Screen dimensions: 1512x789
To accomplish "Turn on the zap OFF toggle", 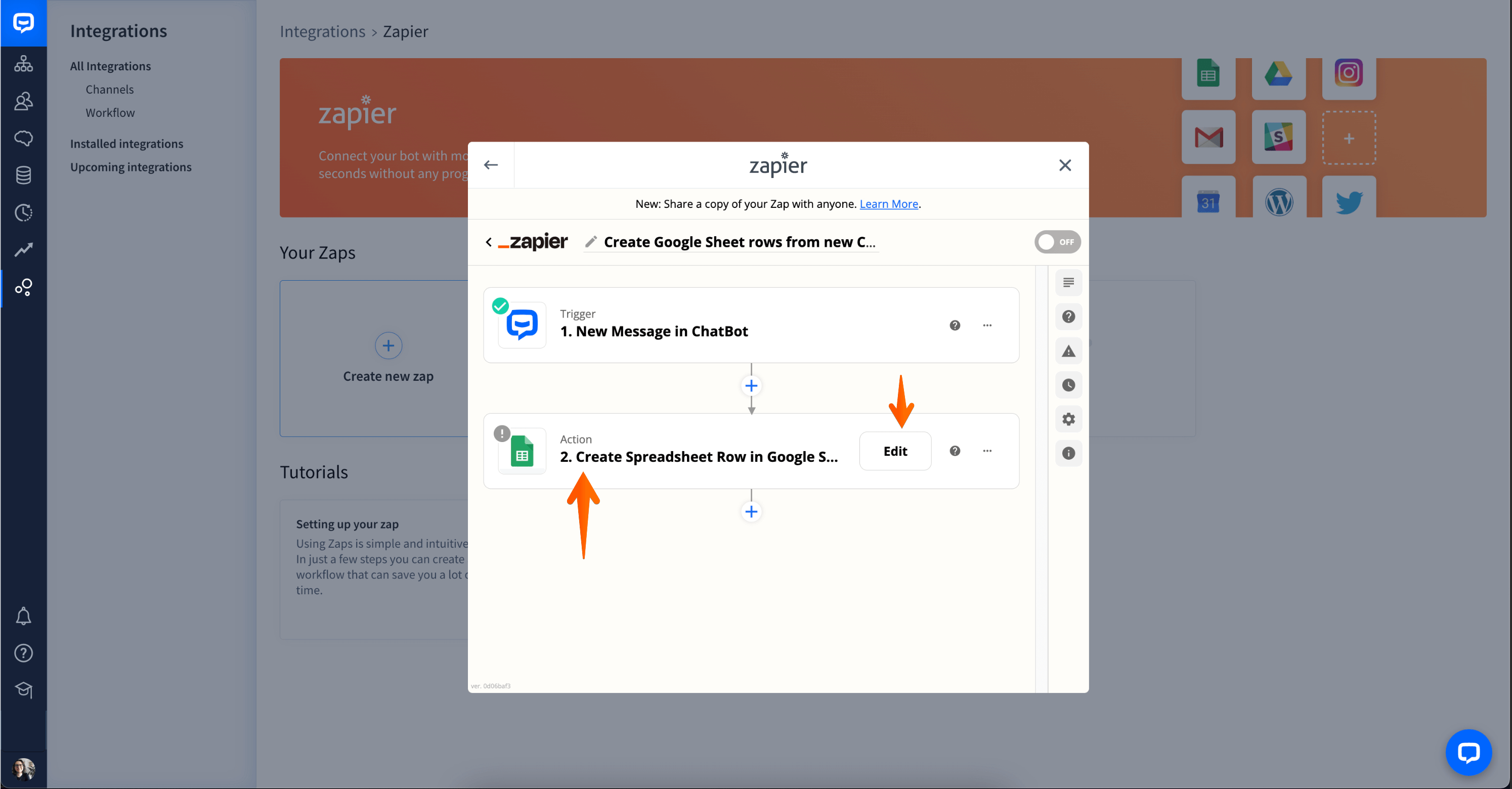I will [x=1057, y=242].
